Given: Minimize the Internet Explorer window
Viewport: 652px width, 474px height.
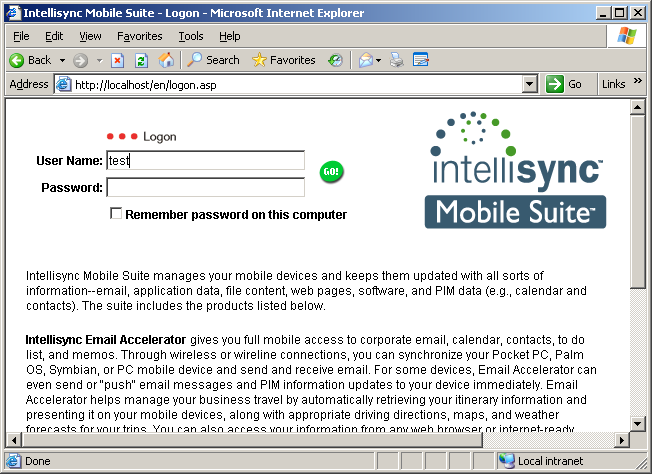Looking at the screenshot, I should 603,13.
